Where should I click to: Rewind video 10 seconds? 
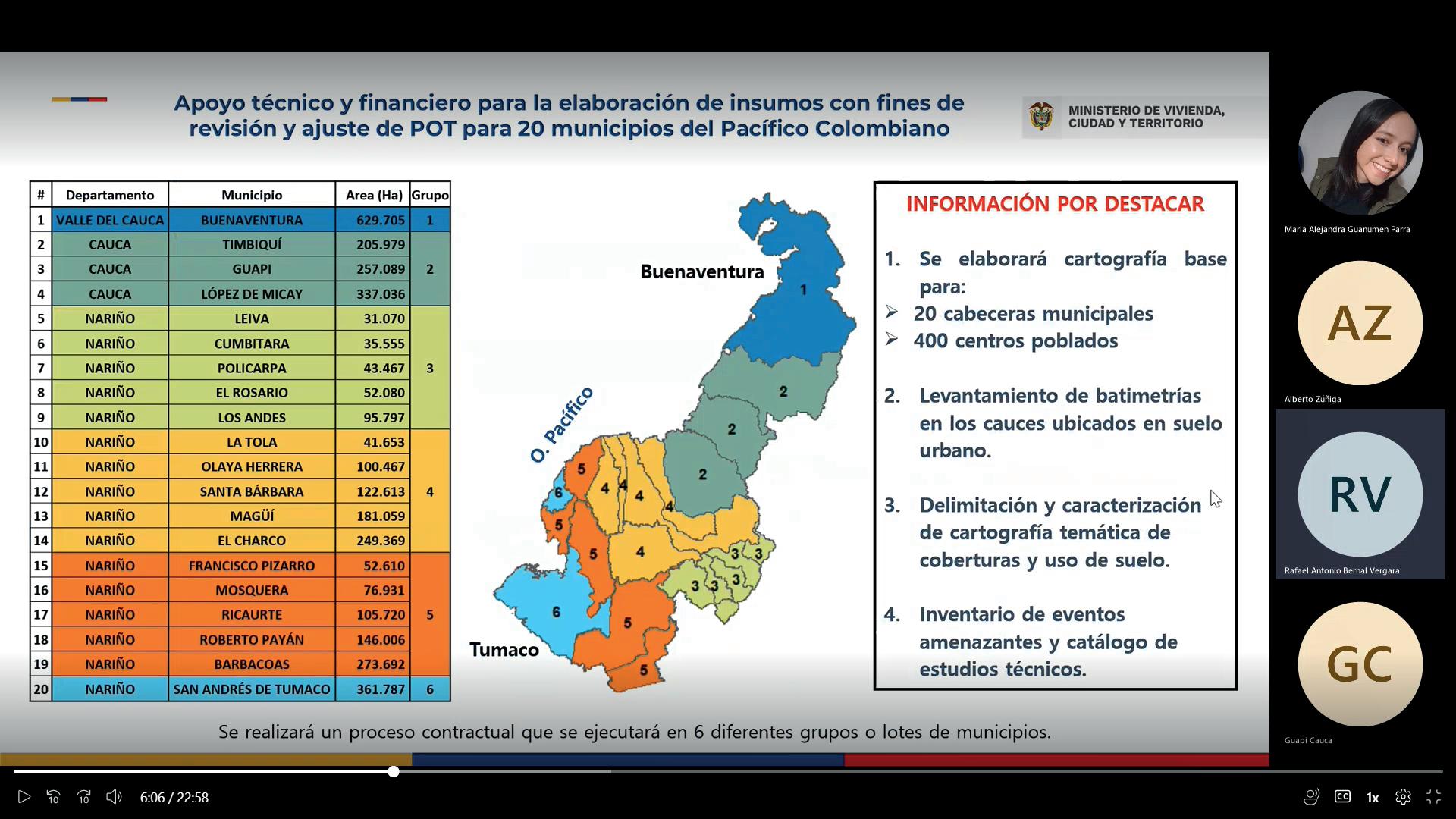(54, 797)
